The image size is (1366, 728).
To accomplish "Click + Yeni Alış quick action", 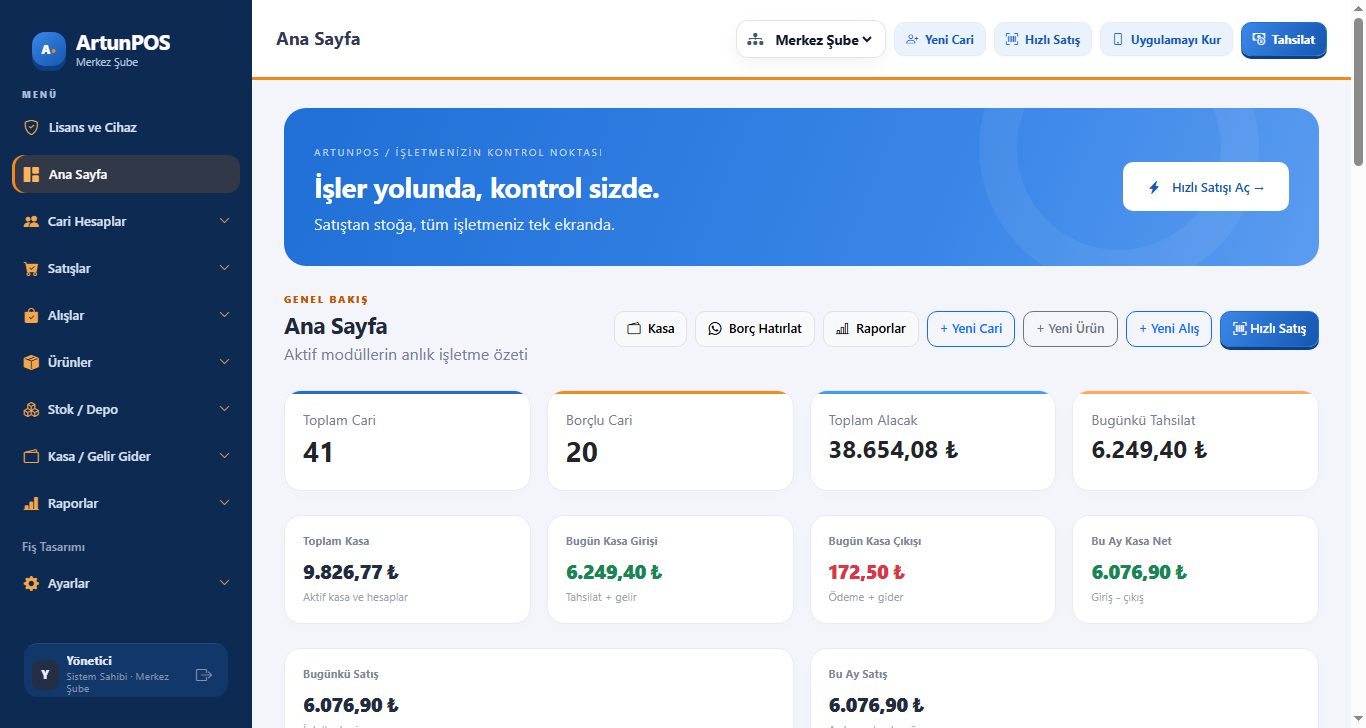I will click(1169, 329).
